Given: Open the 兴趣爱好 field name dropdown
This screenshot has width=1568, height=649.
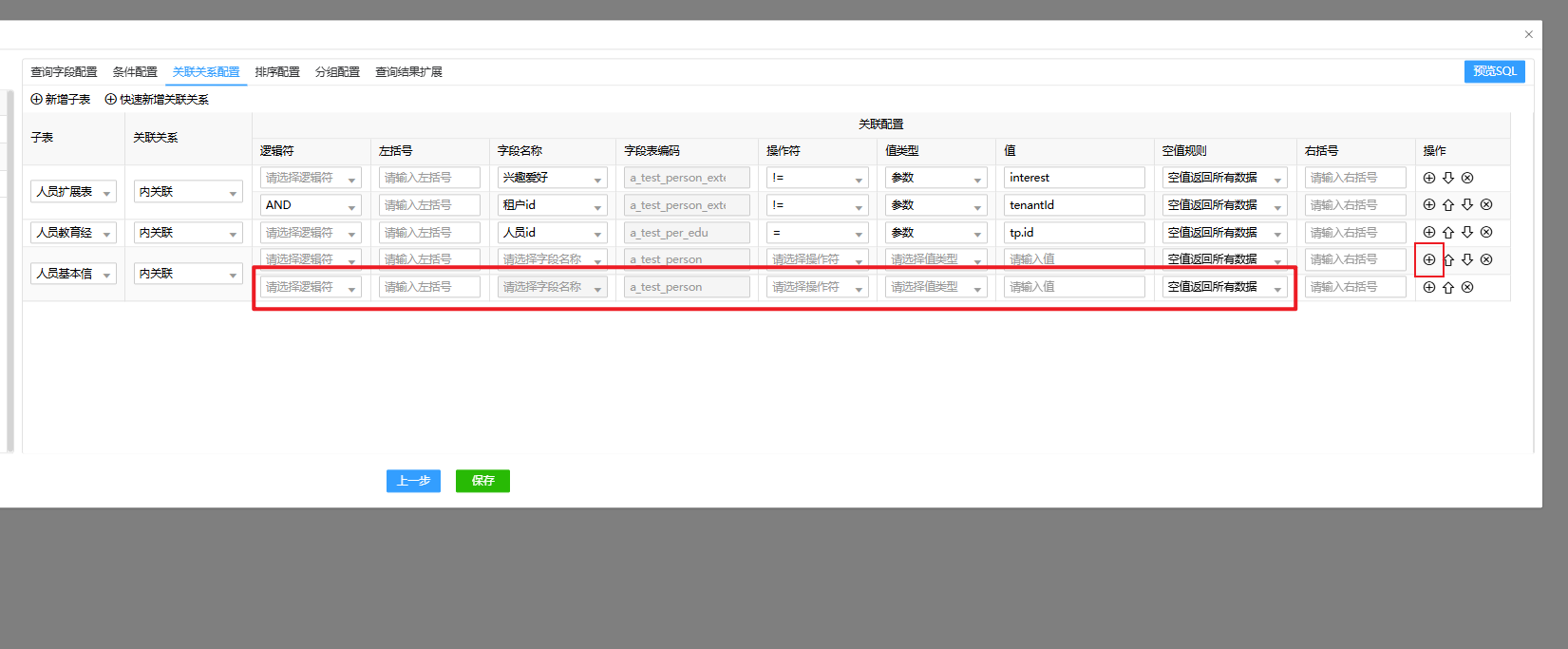Looking at the screenshot, I should [x=552, y=178].
